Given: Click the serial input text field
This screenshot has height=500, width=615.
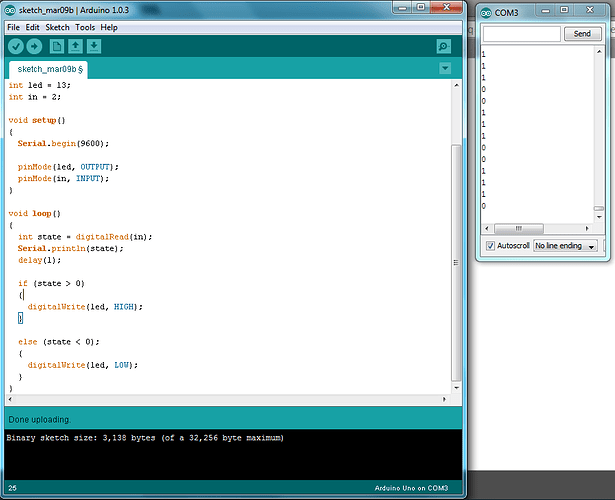Looking at the screenshot, I should 522,34.
